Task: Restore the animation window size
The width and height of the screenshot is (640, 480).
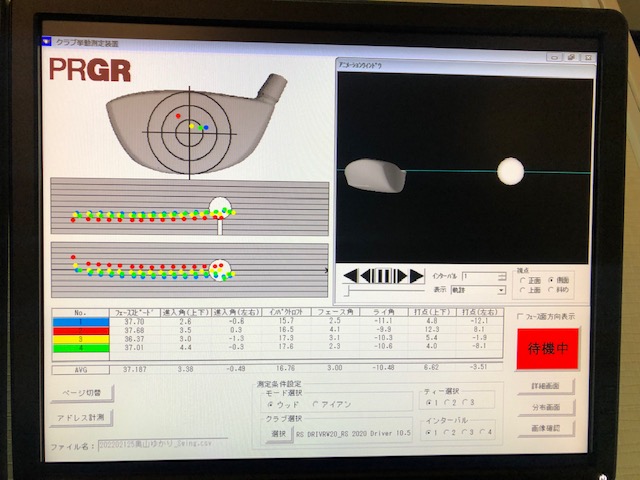Action: [x=571, y=58]
